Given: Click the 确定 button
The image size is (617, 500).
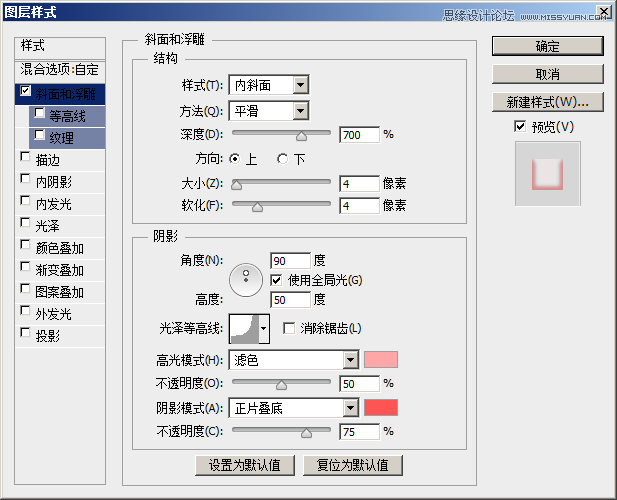Looking at the screenshot, I should 547,46.
